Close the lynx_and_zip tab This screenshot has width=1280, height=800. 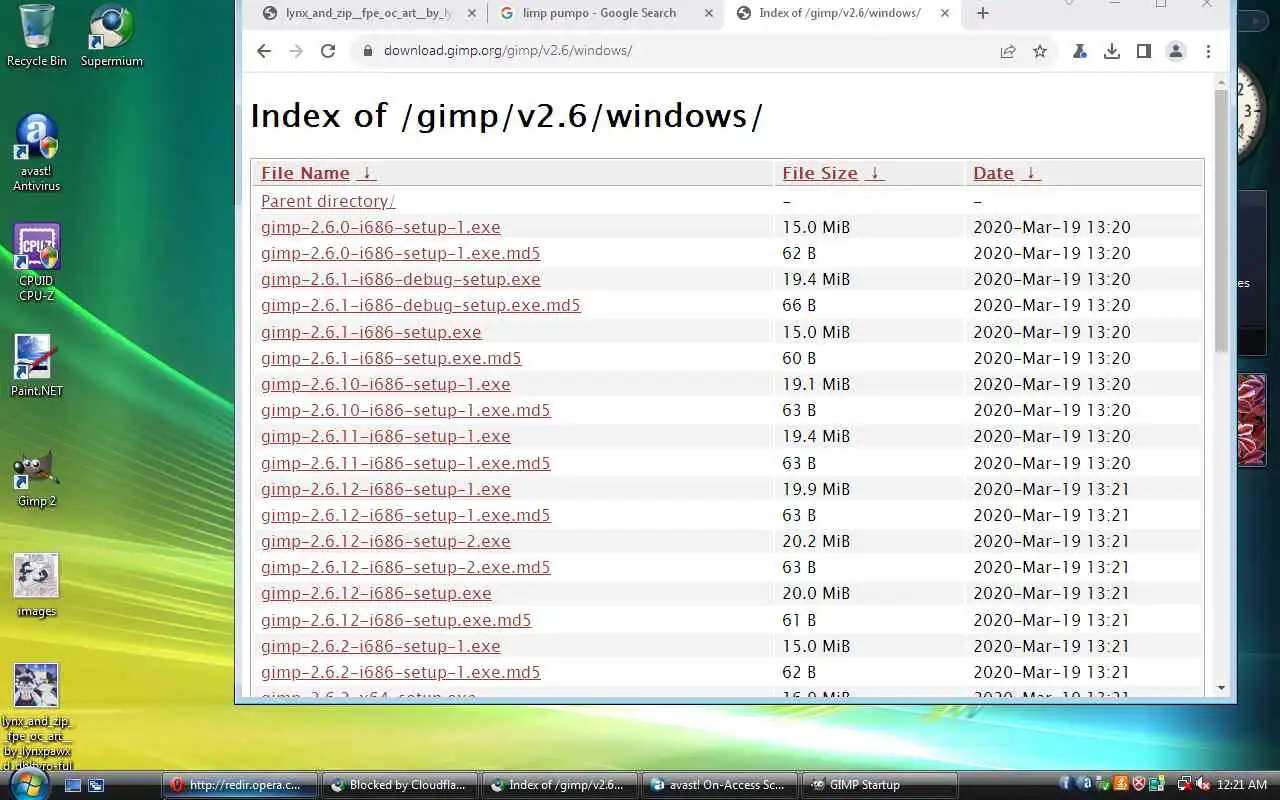(x=472, y=13)
